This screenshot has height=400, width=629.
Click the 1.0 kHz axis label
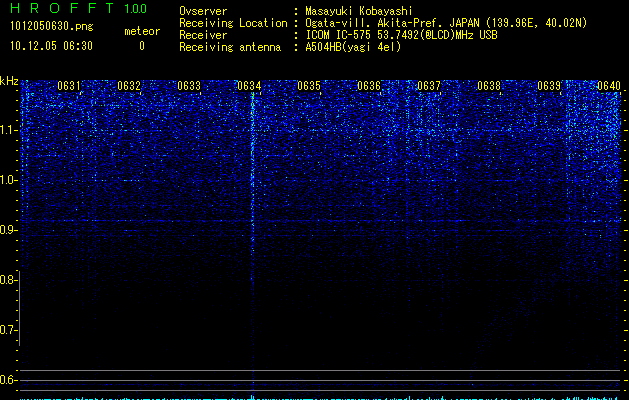pyautogui.click(x=8, y=180)
